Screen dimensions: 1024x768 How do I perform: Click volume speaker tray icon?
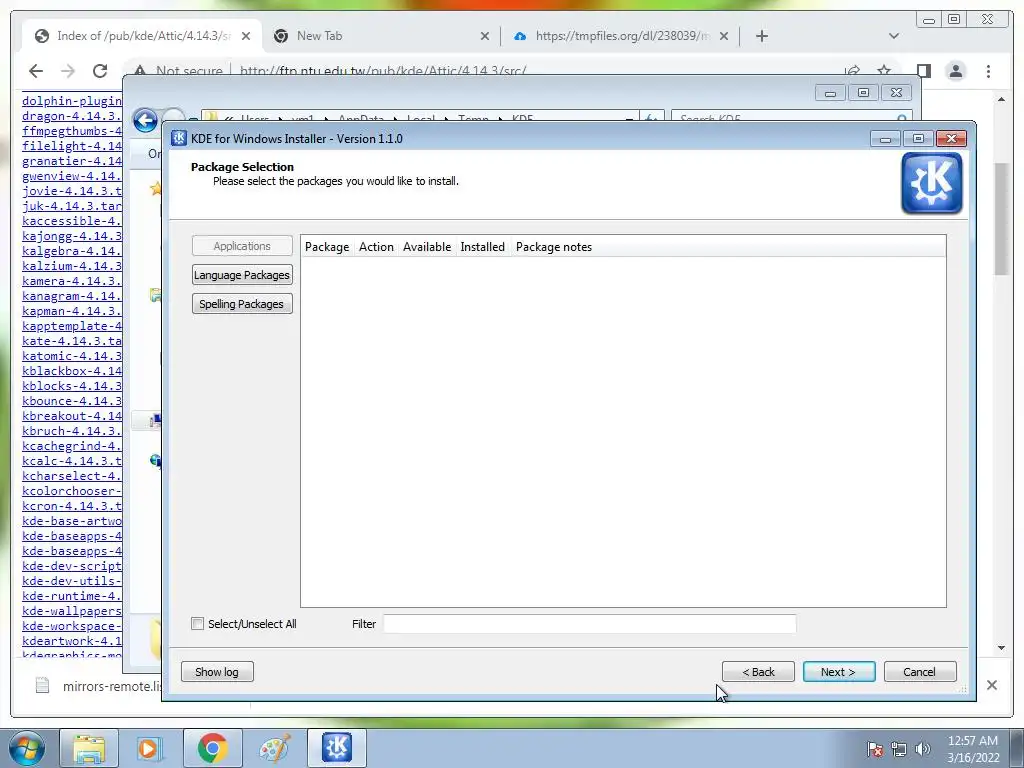[x=922, y=750]
